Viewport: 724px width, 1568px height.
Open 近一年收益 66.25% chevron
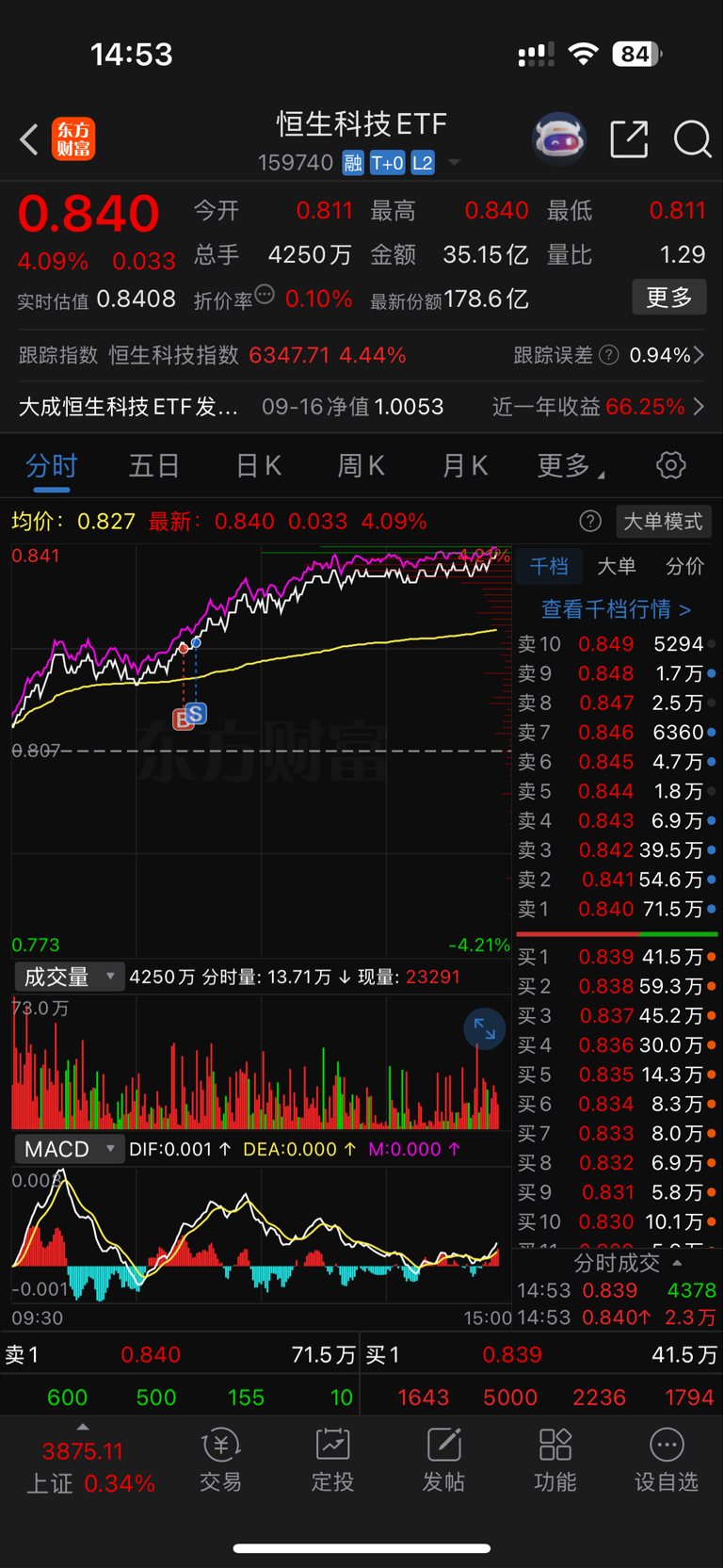(x=699, y=407)
